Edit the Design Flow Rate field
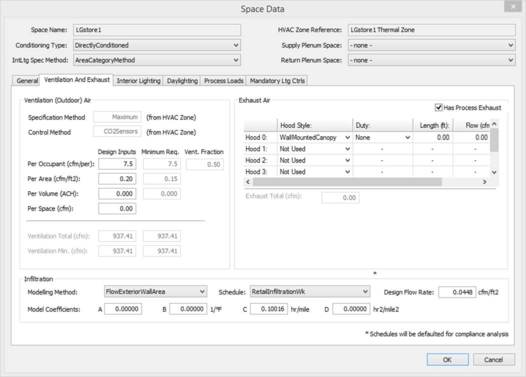Viewport: 526px width, 377px height. point(457,292)
